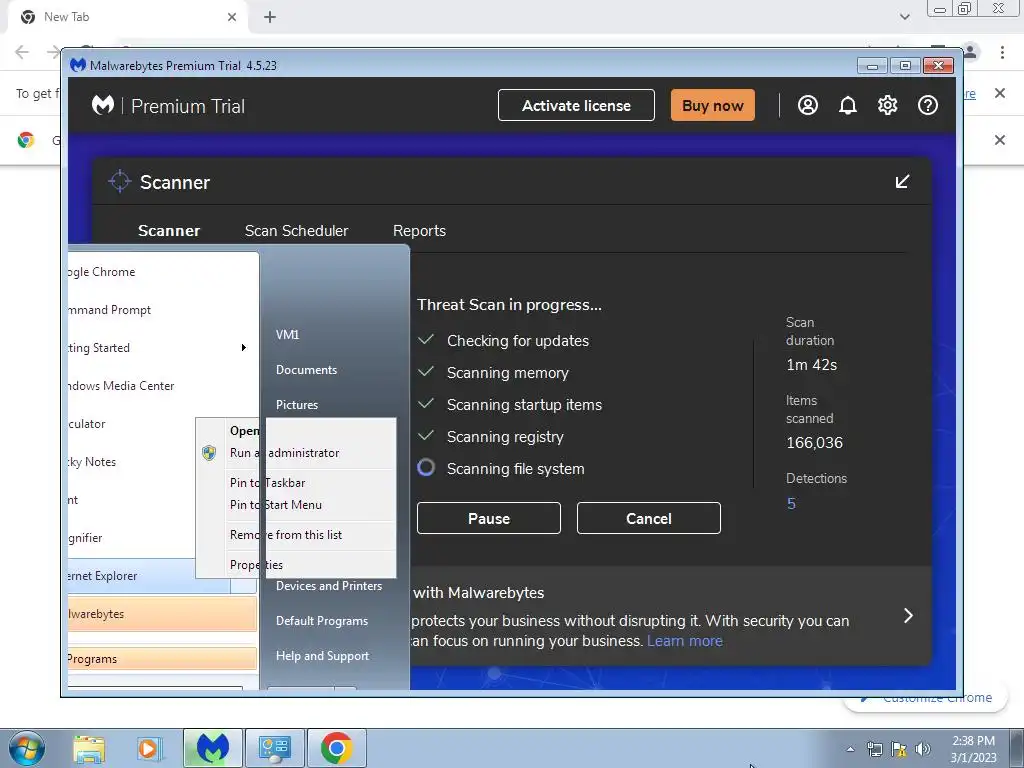1024x768 pixels.
Task: Open Windows Start button
Action: coord(27,748)
